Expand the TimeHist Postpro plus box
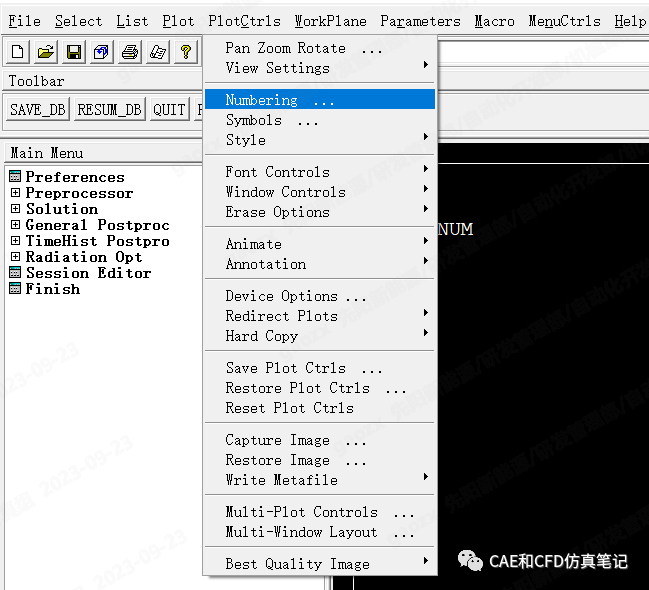Image resolution: width=649 pixels, height=590 pixels. (15, 241)
